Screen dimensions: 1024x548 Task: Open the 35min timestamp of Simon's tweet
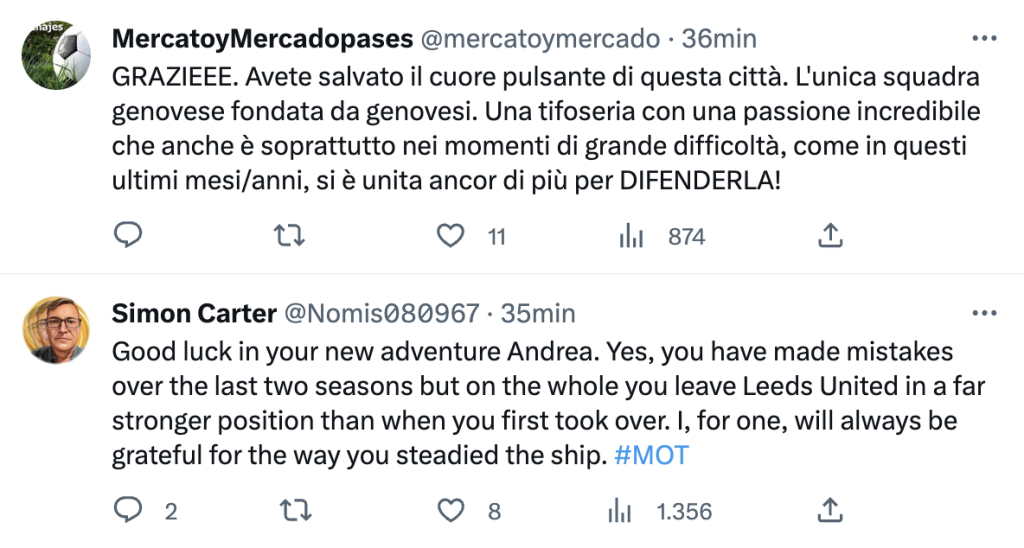[x=537, y=314]
